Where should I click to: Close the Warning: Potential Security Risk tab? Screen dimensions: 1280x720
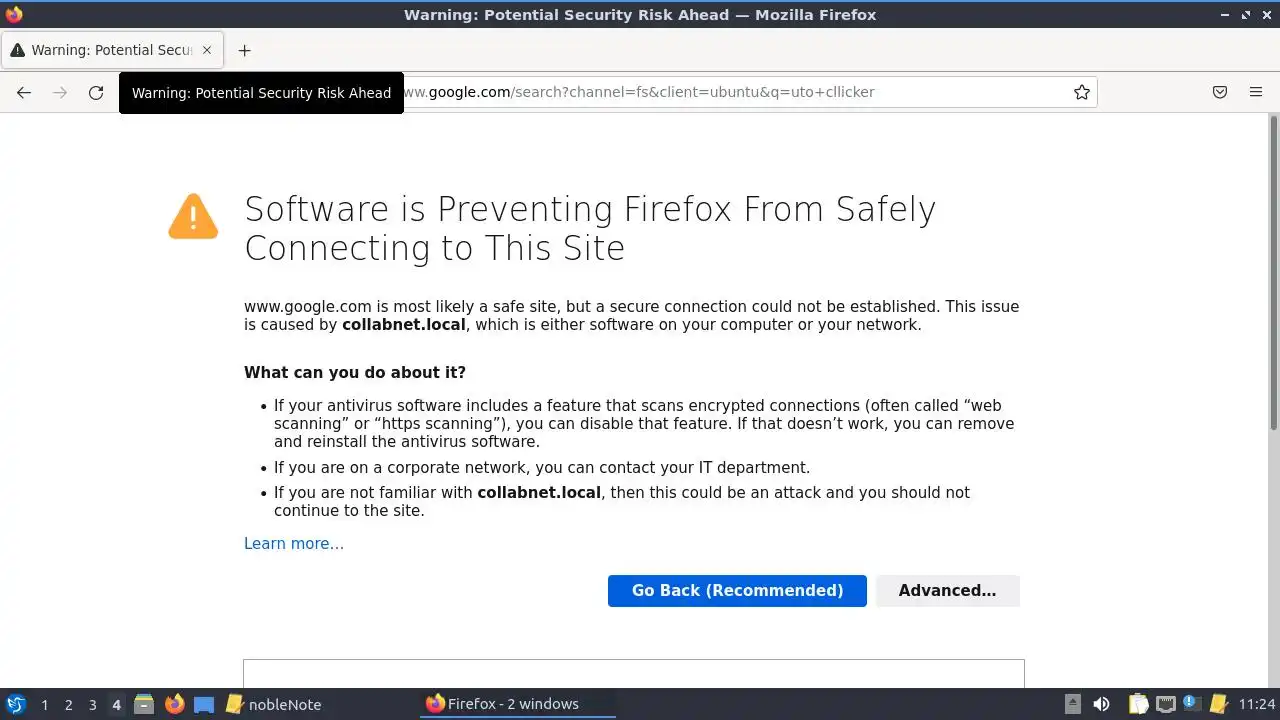click(207, 50)
